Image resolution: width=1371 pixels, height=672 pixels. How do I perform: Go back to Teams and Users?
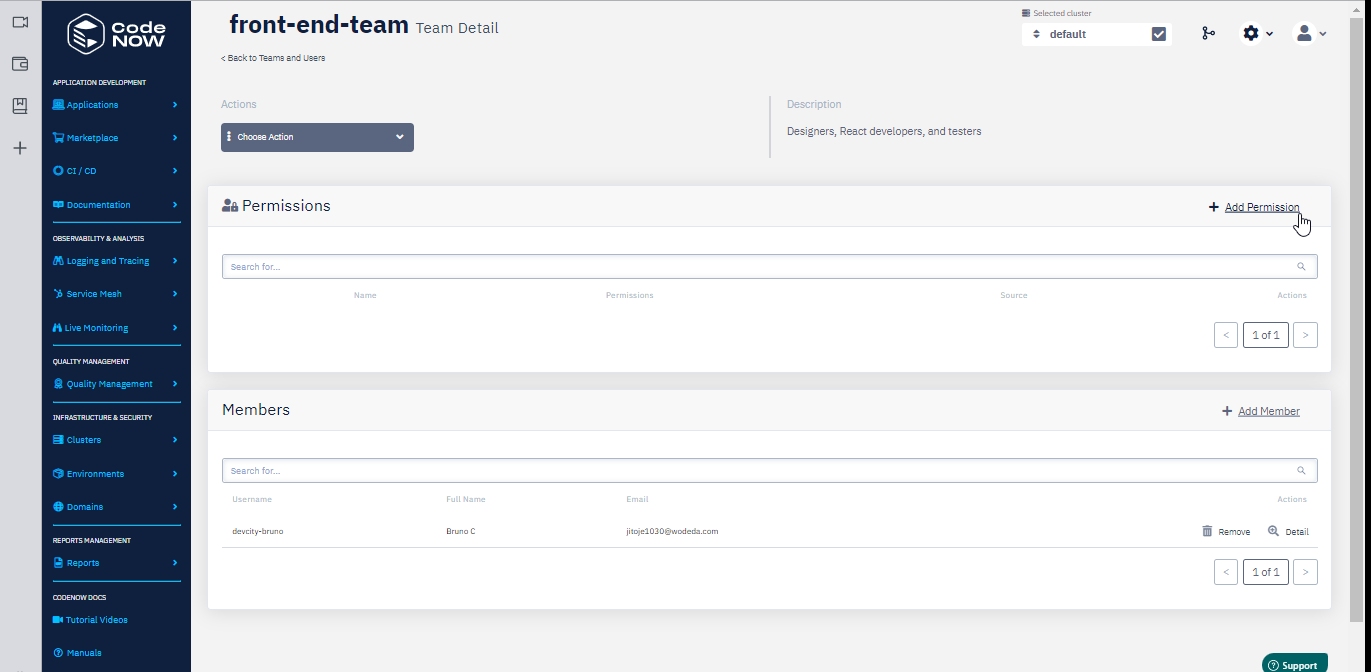[x=273, y=58]
